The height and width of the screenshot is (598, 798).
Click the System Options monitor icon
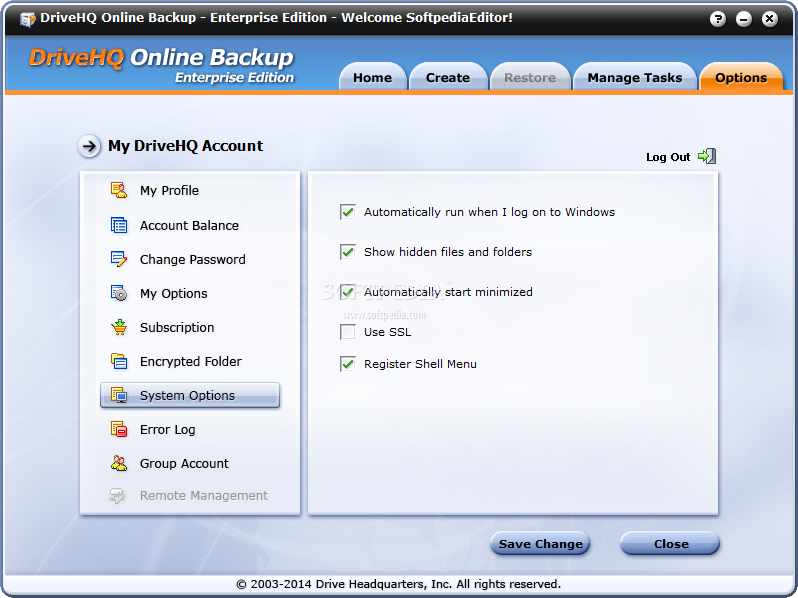(x=119, y=395)
